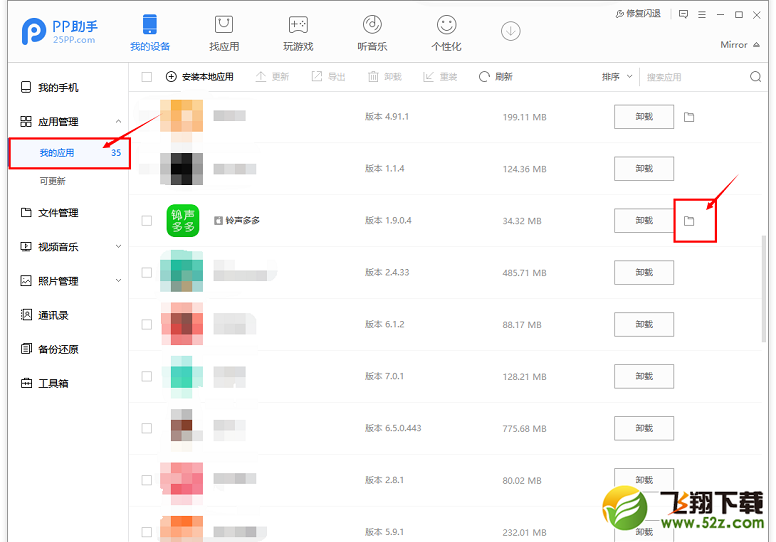Open the 找应用 tab

224,33
